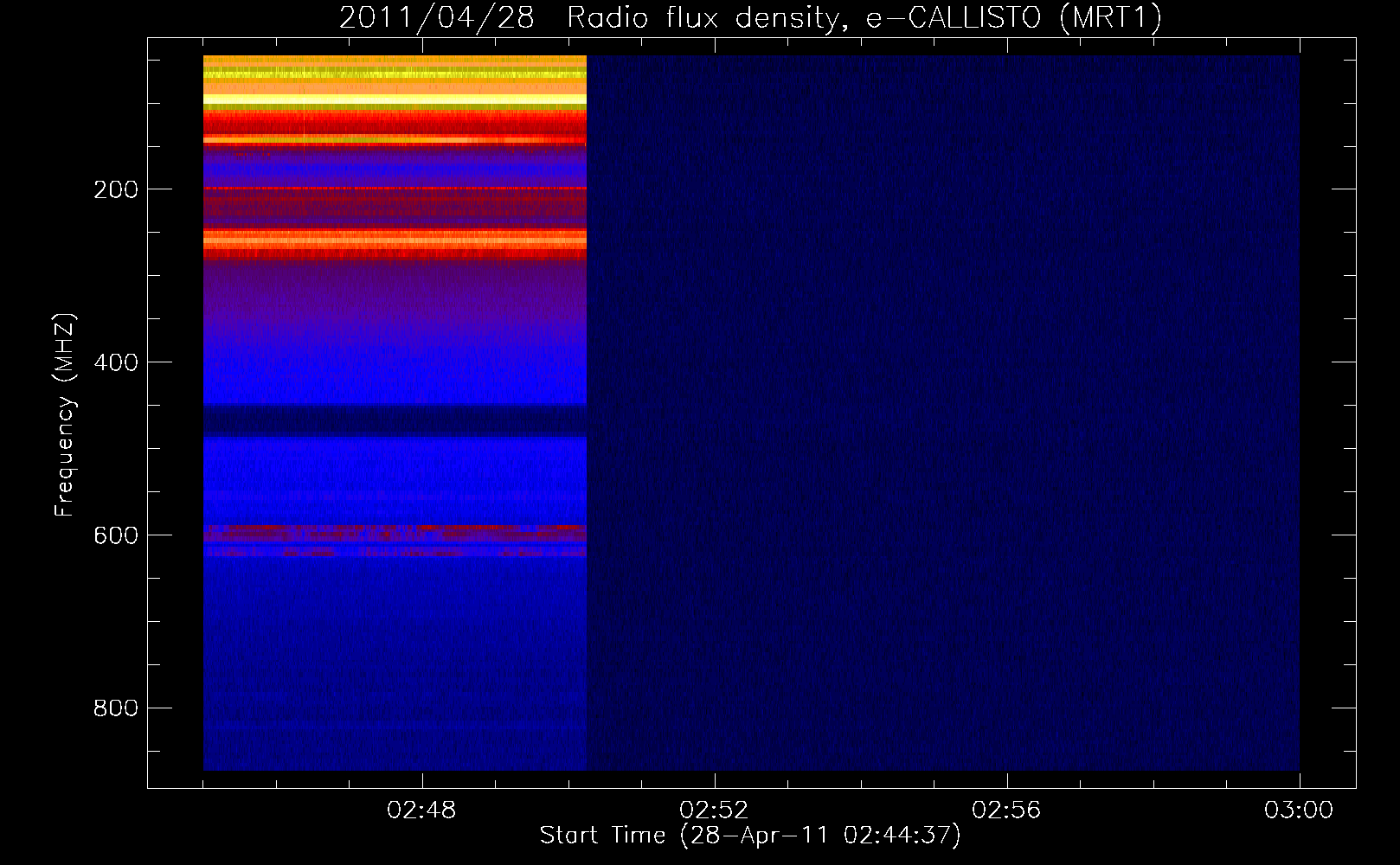Click the 800 frequency tick label
Image resolution: width=1400 pixels, height=865 pixels.
click(x=116, y=708)
